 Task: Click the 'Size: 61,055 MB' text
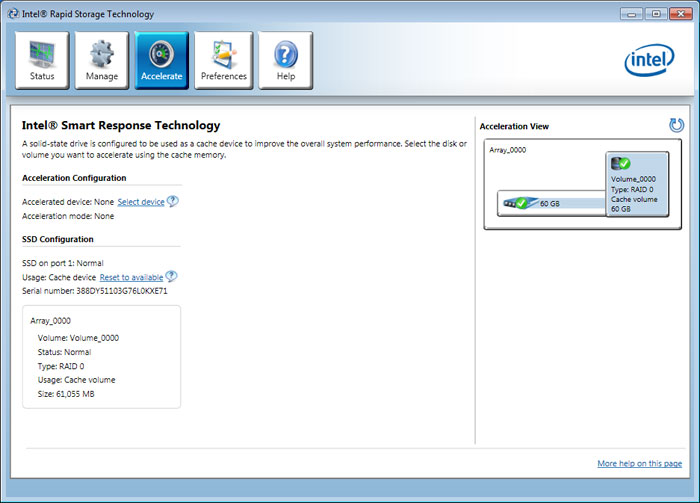(66, 394)
